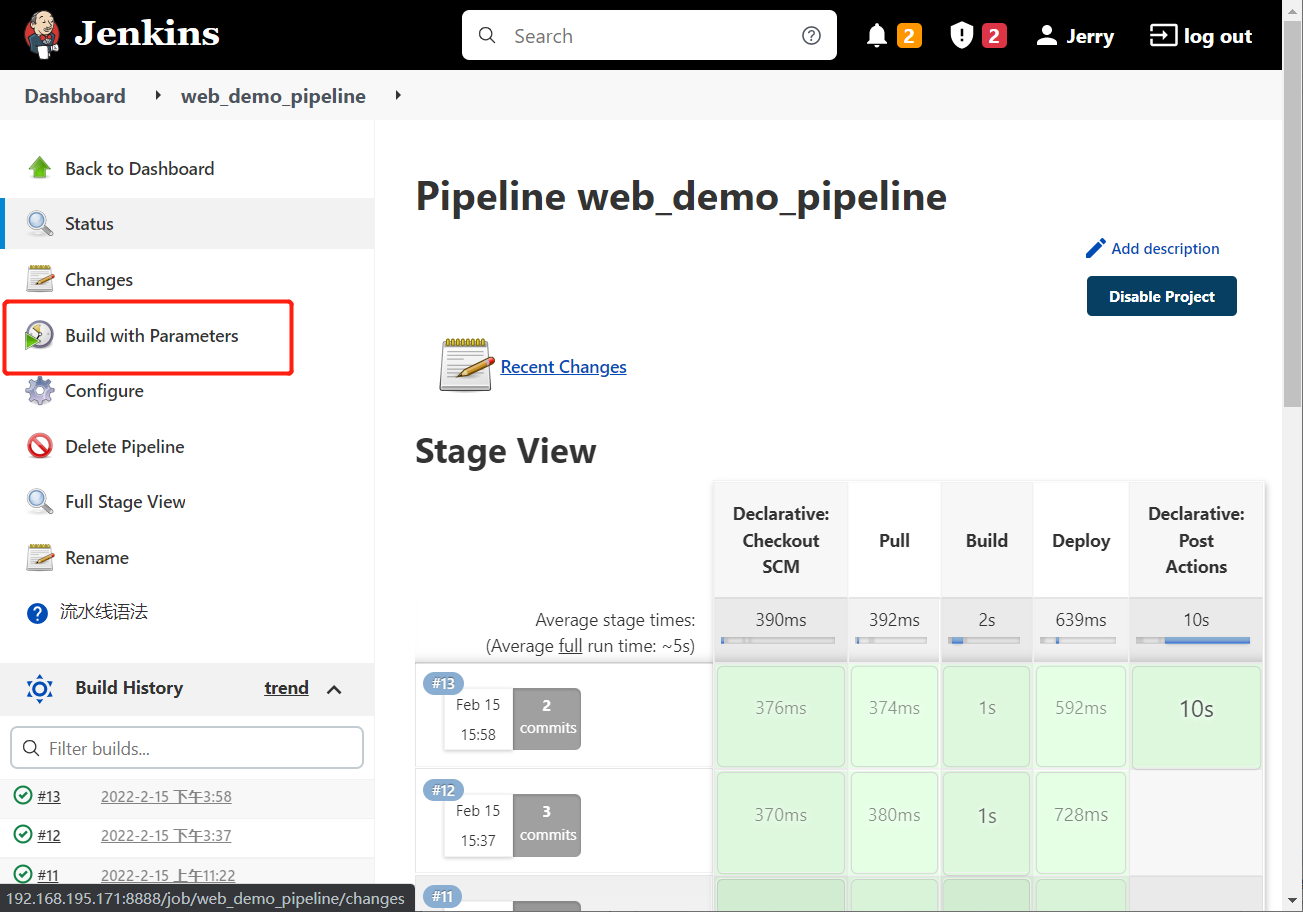1303x912 pixels.
Task: Open security warnings shield icon
Action: pos(961,36)
